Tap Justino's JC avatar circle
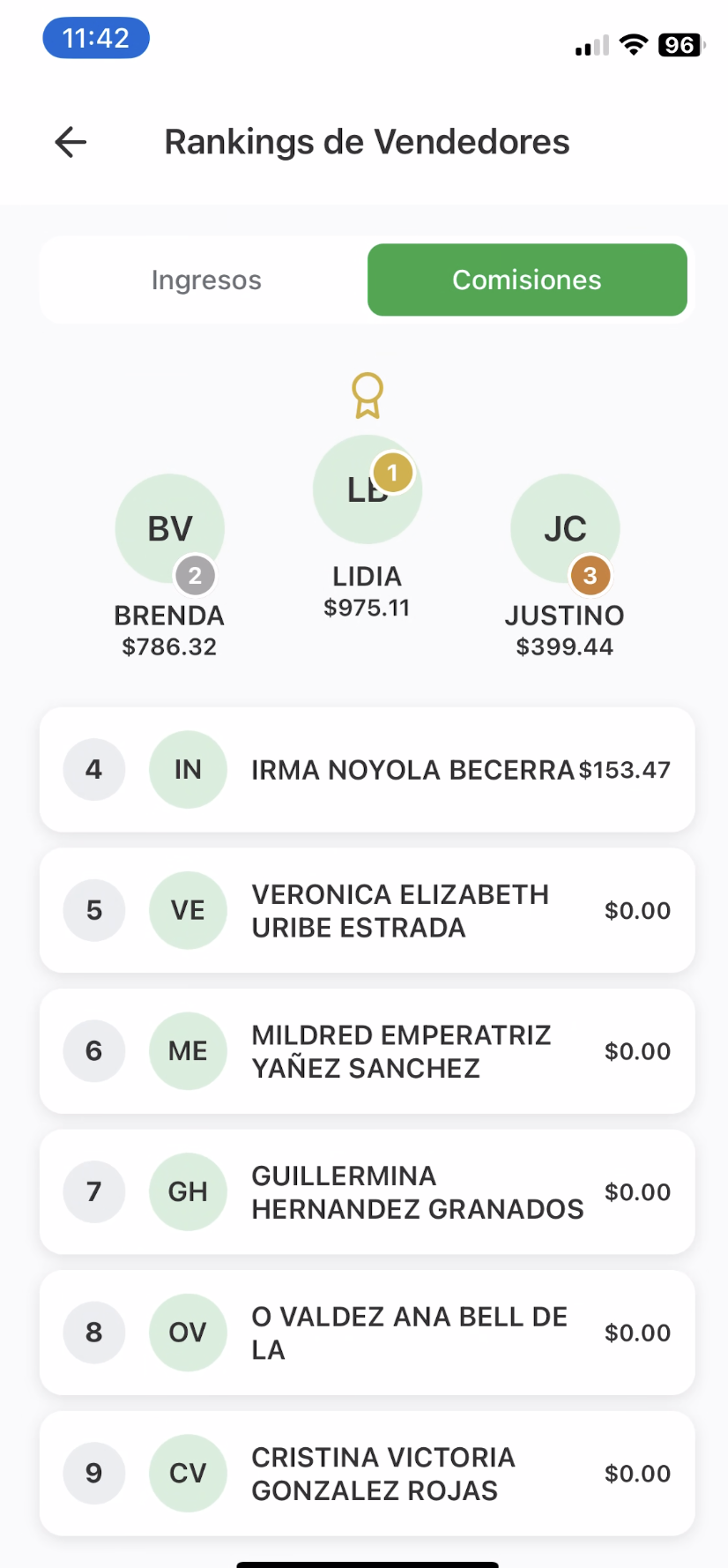 click(x=565, y=528)
